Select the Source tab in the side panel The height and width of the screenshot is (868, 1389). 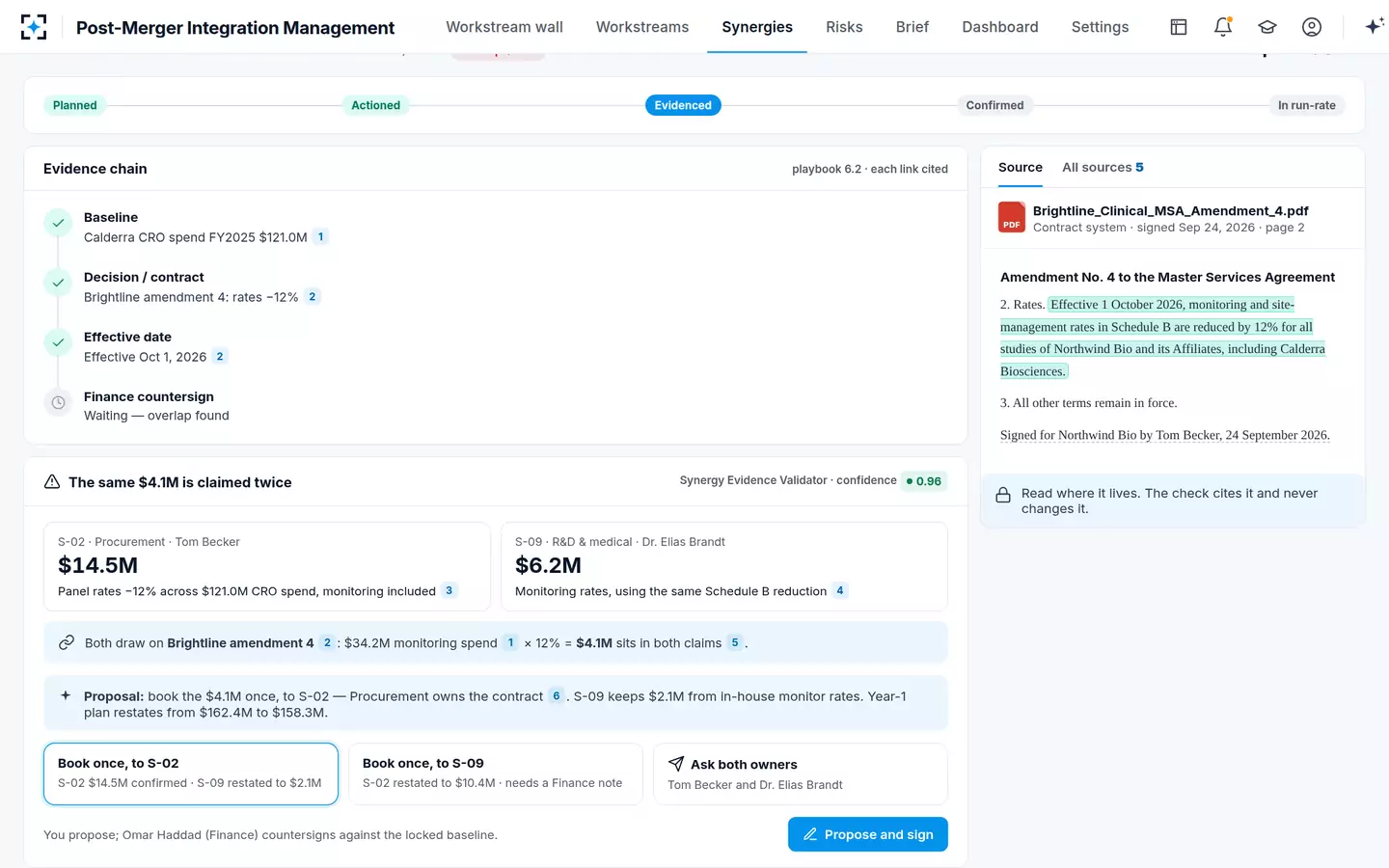tap(1021, 168)
